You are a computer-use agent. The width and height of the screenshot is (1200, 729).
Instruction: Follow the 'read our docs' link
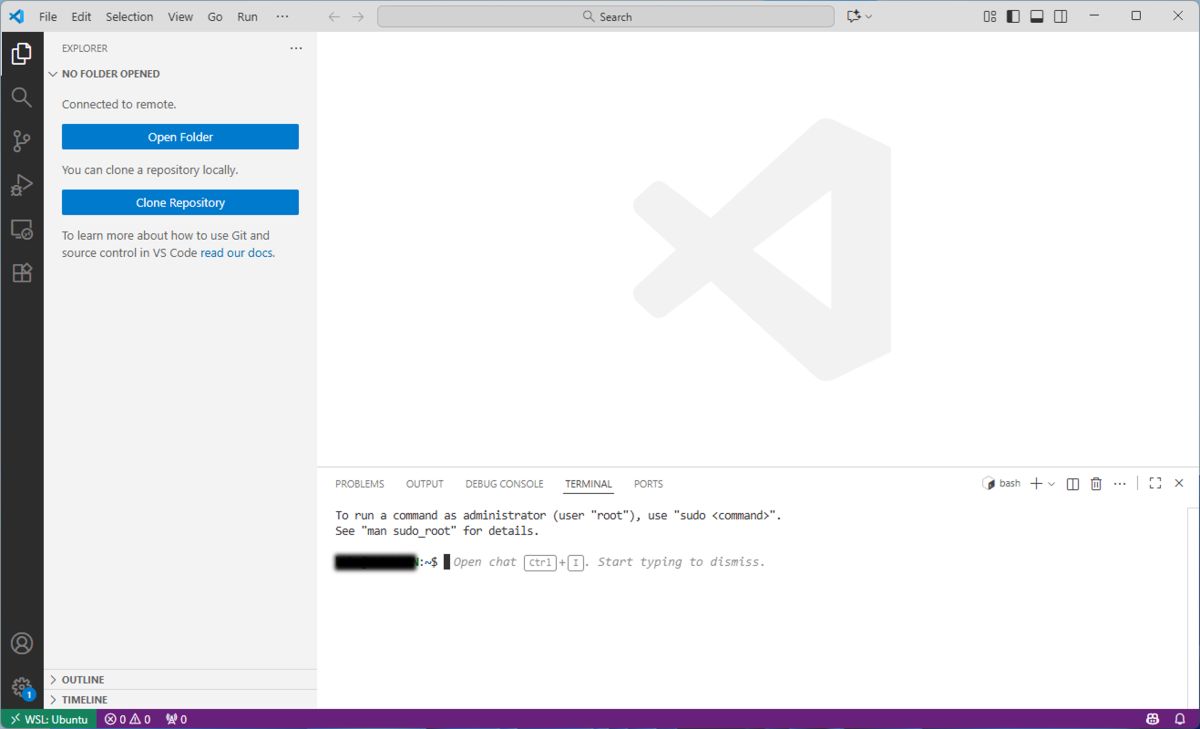pos(237,253)
